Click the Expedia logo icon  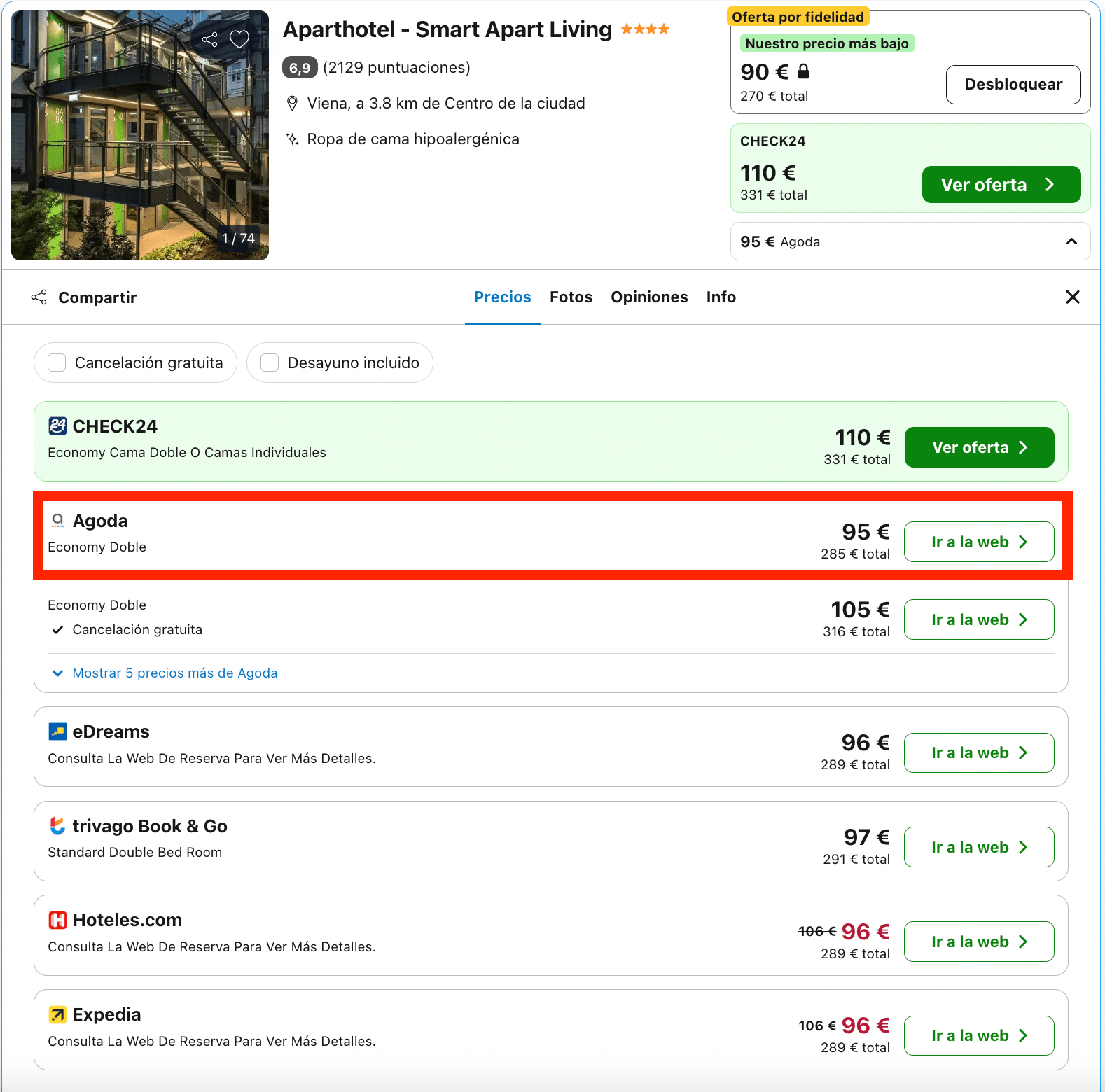coord(57,1014)
